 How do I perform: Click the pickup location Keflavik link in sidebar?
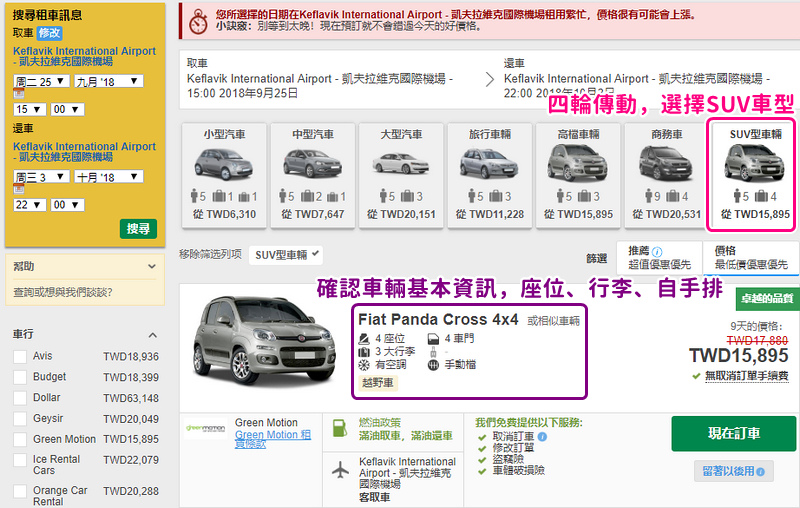point(84,56)
